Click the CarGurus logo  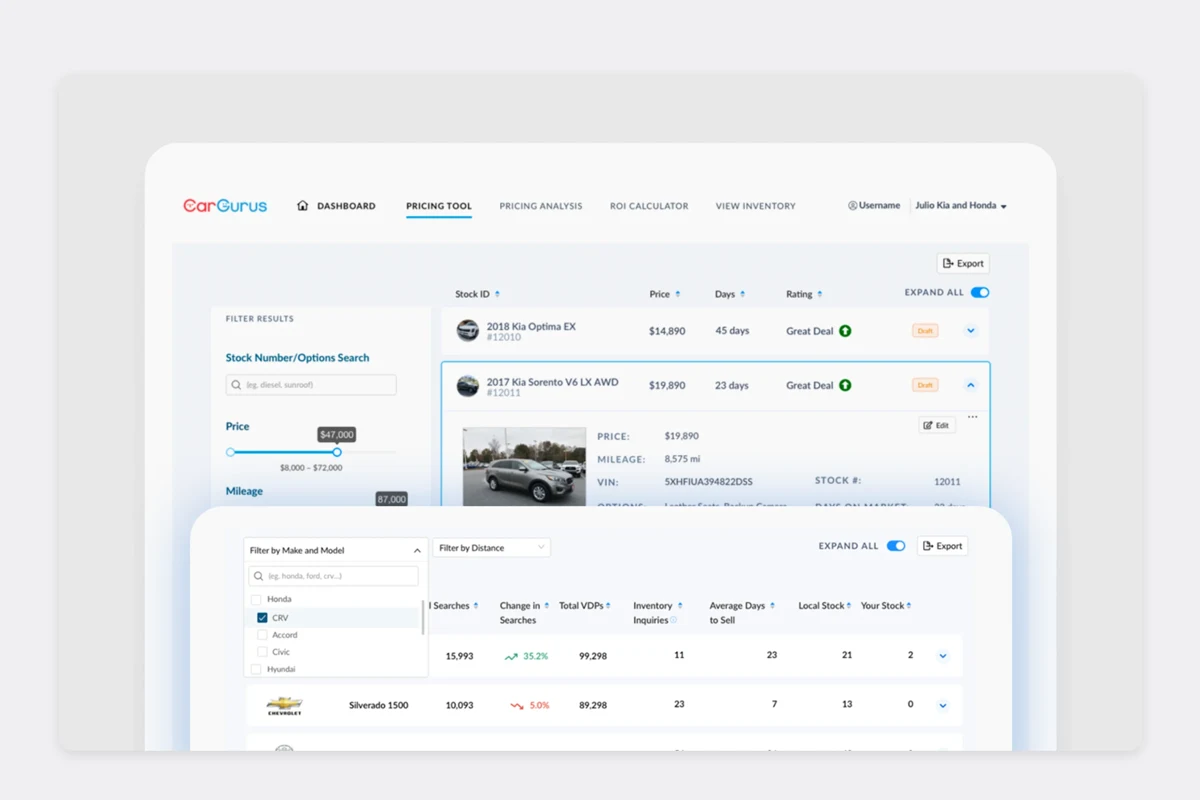tap(225, 205)
